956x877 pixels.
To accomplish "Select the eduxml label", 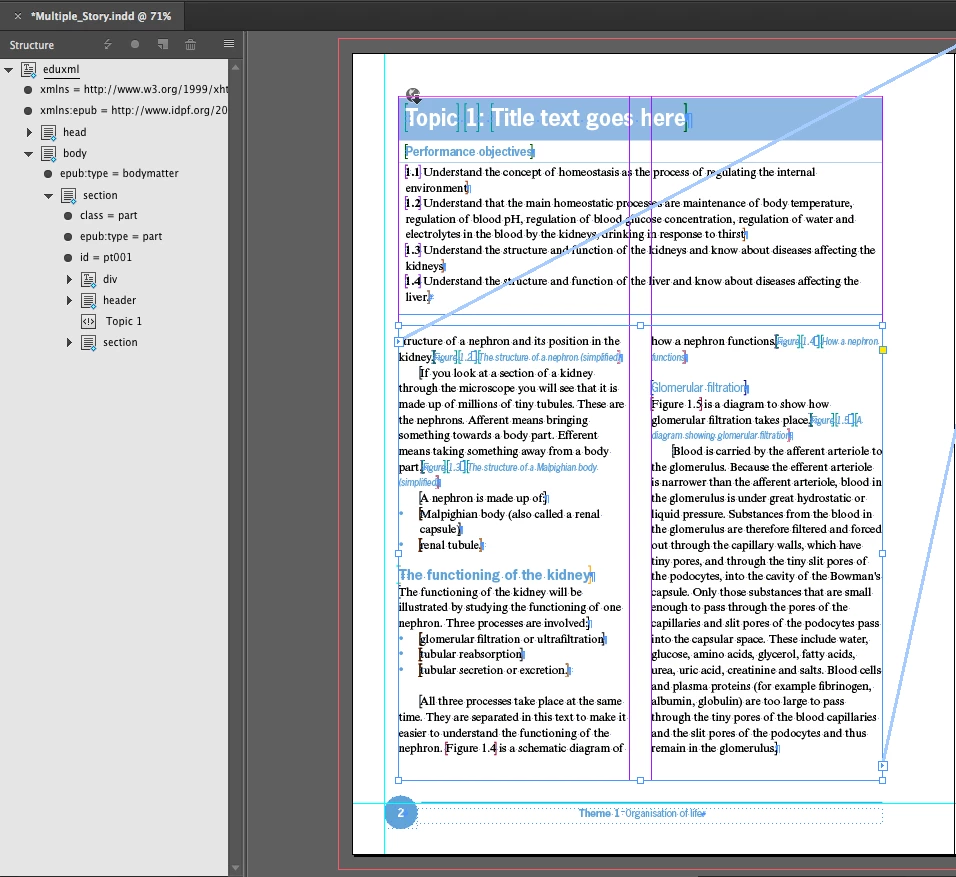I will (61, 69).
